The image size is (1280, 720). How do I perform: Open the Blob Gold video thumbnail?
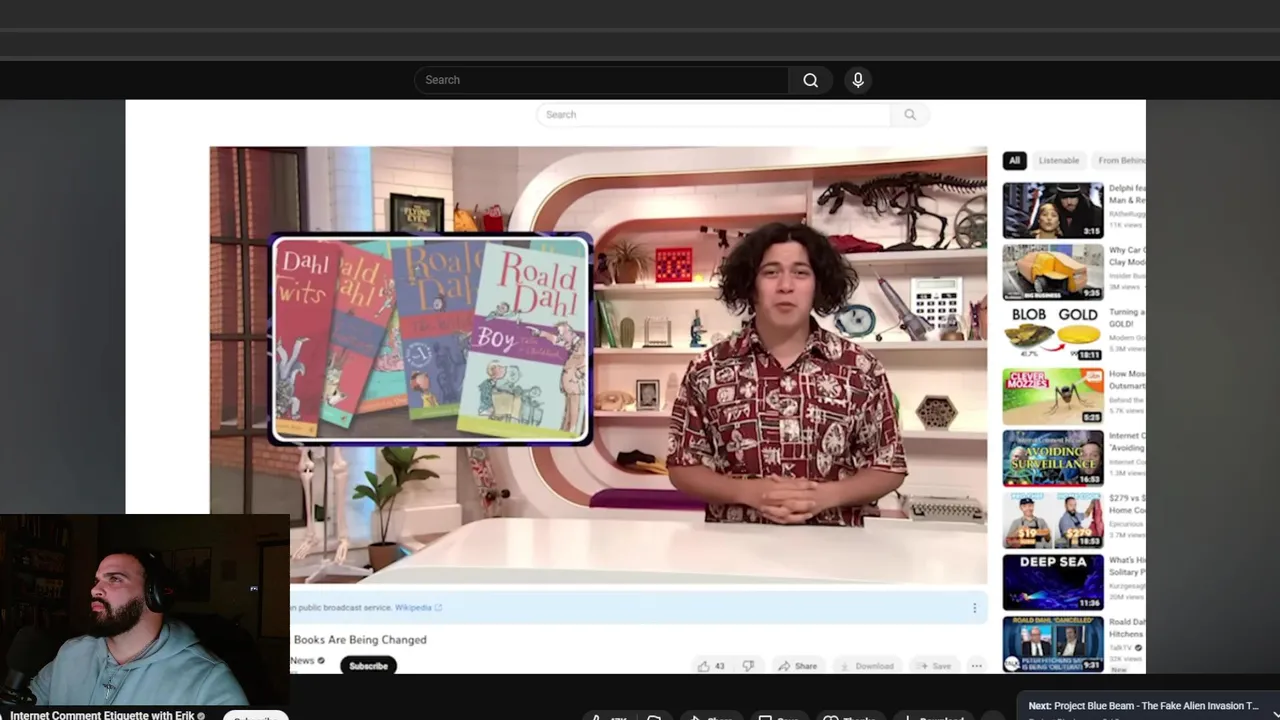tap(1053, 334)
